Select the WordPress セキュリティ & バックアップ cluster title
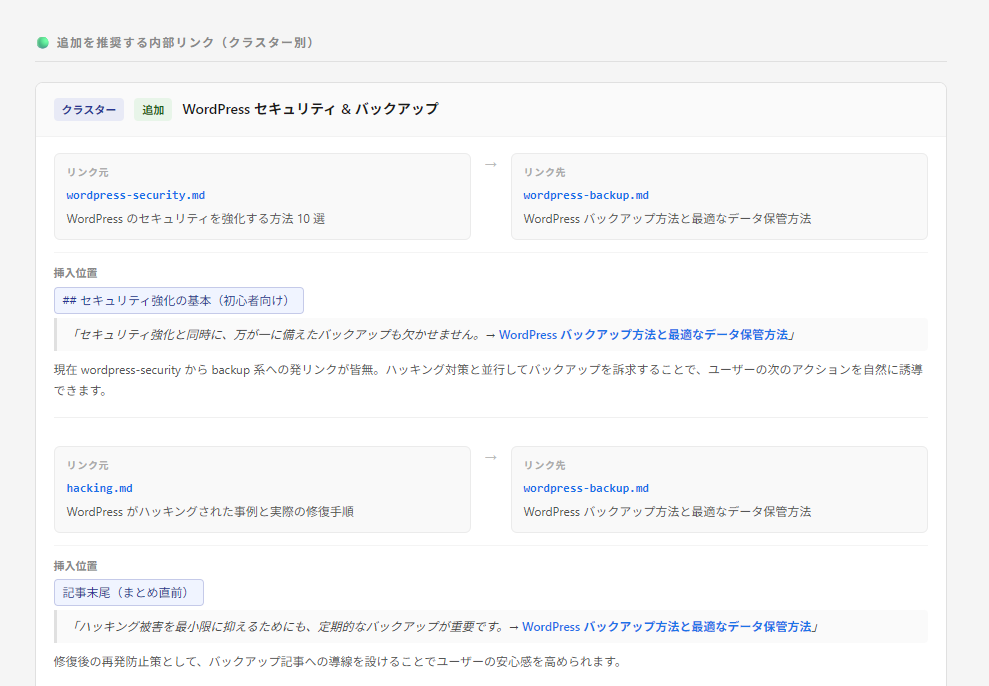Image resolution: width=989 pixels, height=686 pixels. coord(310,109)
